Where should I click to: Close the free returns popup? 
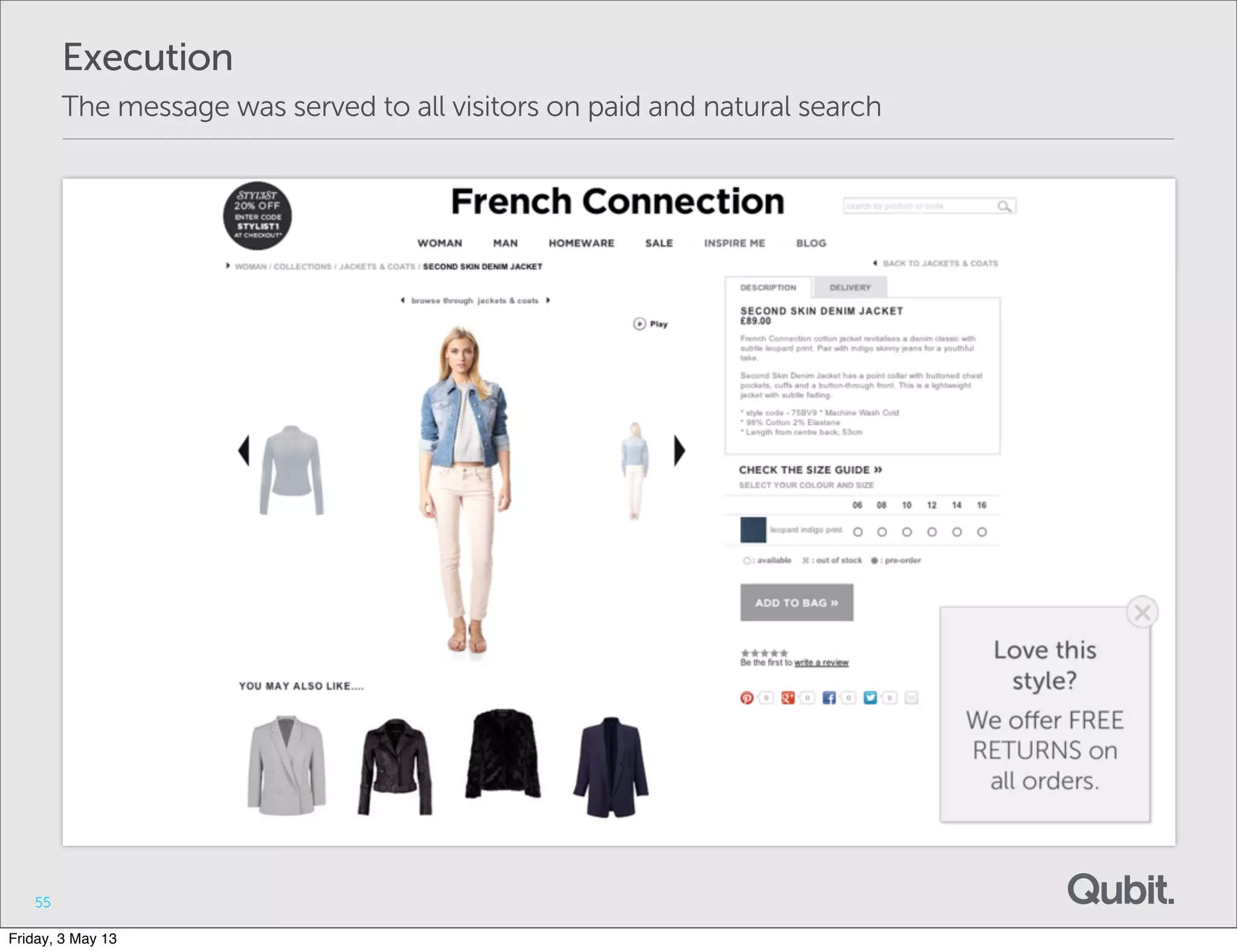pyautogui.click(x=1142, y=613)
